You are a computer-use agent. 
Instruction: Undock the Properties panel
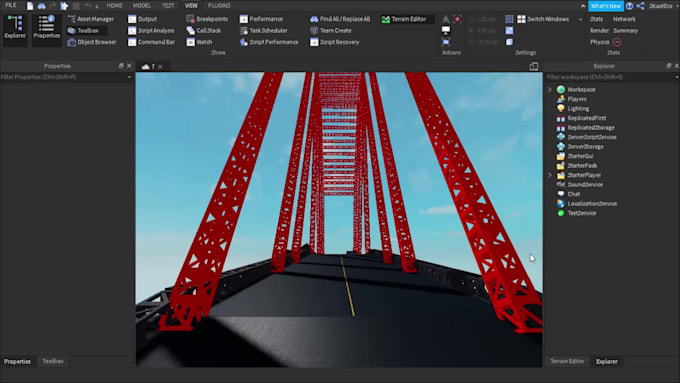[121, 66]
